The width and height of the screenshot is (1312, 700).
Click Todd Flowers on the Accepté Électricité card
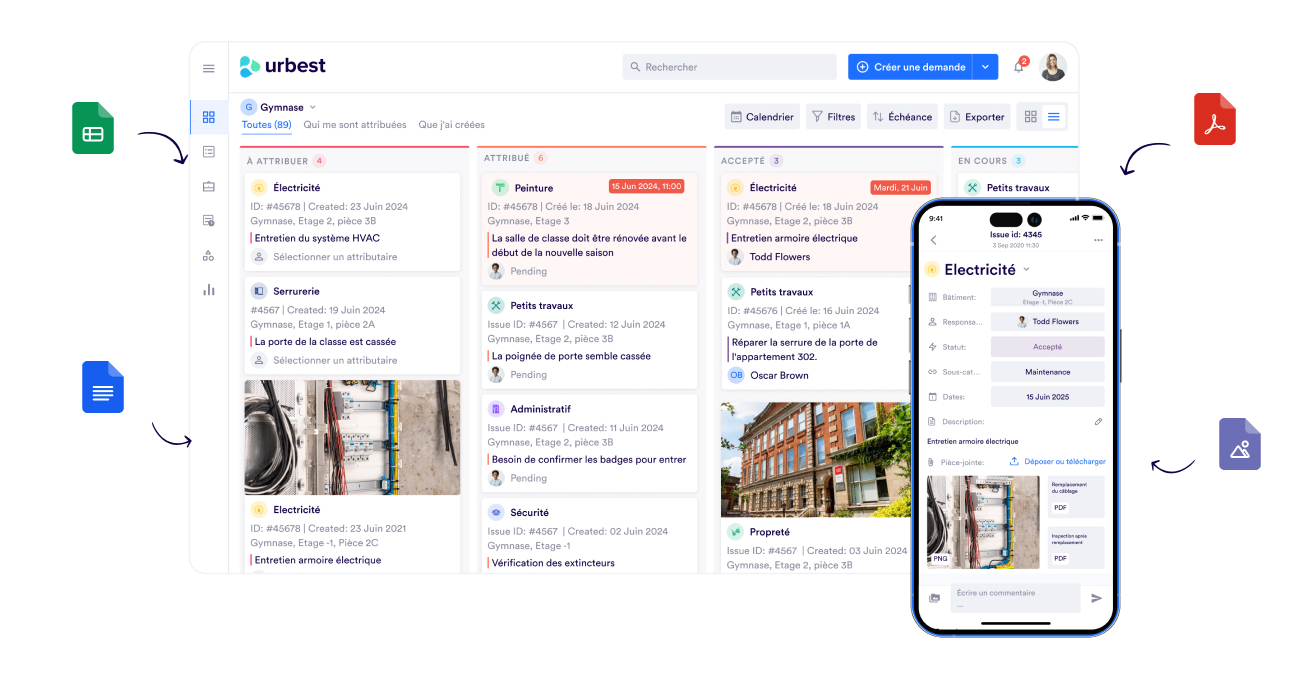coord(780,257)
